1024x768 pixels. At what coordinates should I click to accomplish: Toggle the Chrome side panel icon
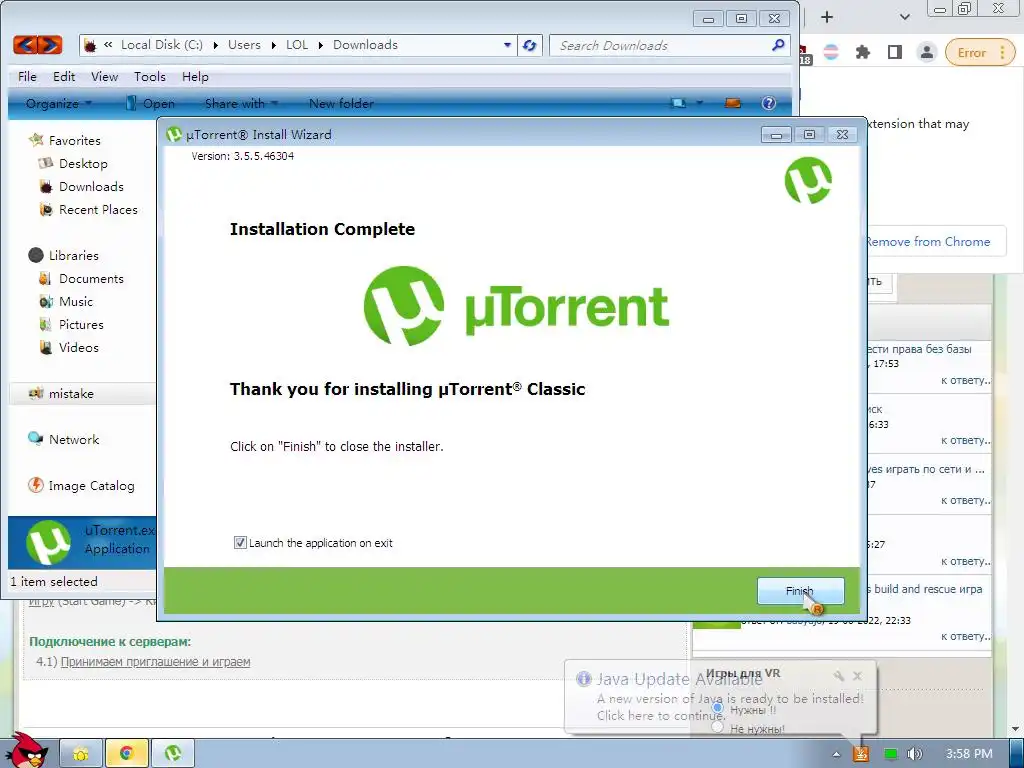pos(895,52)
